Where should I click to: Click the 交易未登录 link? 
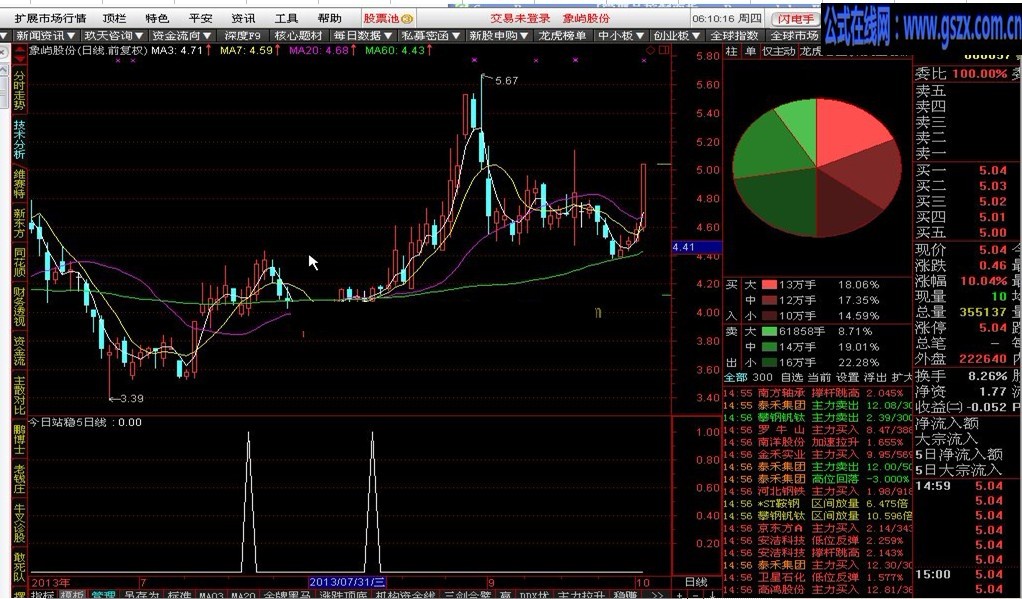click(520, 18)
